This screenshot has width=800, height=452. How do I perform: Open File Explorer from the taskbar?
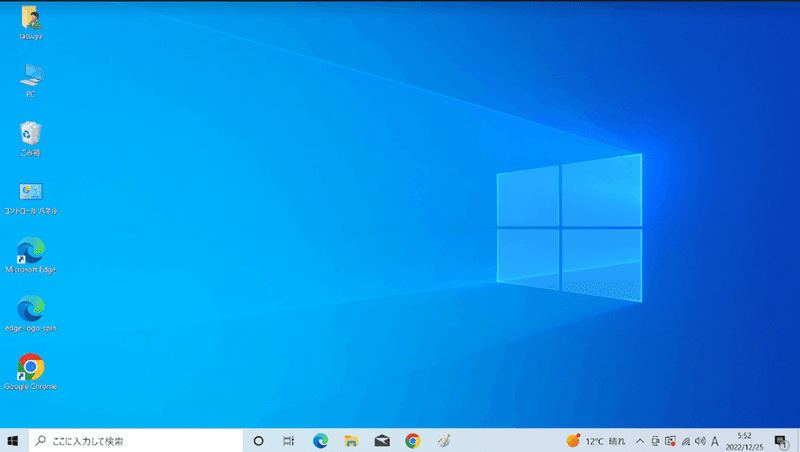click(351, 441)
